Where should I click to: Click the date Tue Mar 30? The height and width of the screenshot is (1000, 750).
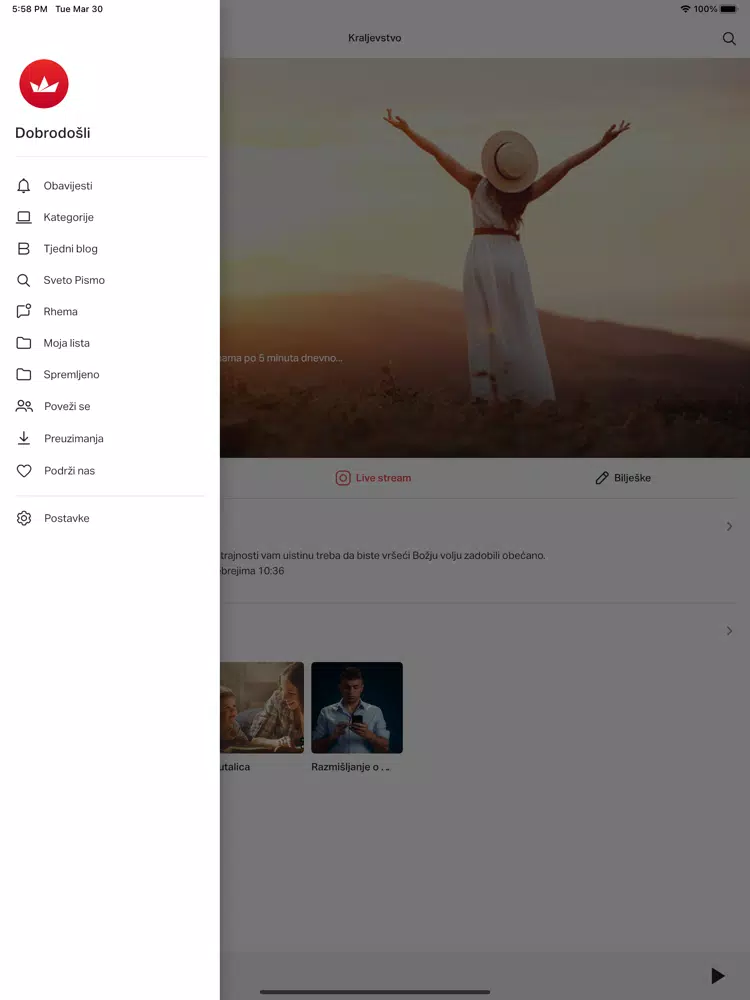pos(79,9)
